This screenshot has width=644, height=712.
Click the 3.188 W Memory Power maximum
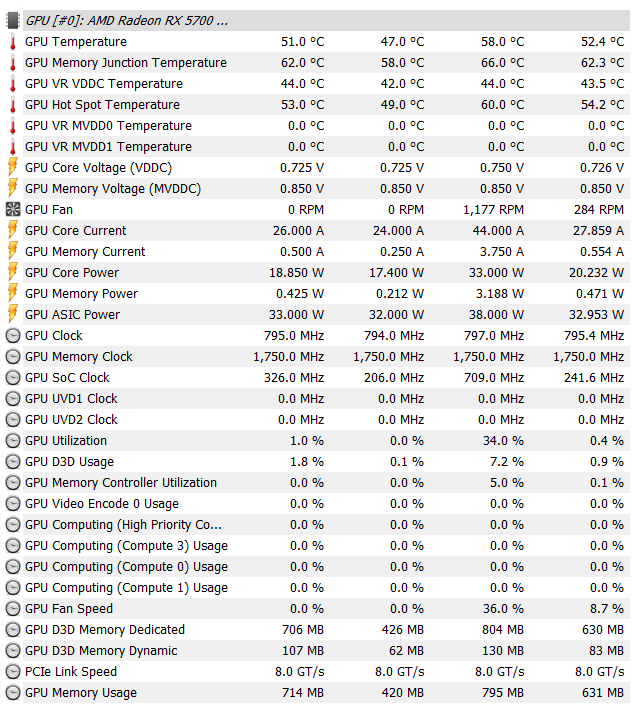(500, 294)
